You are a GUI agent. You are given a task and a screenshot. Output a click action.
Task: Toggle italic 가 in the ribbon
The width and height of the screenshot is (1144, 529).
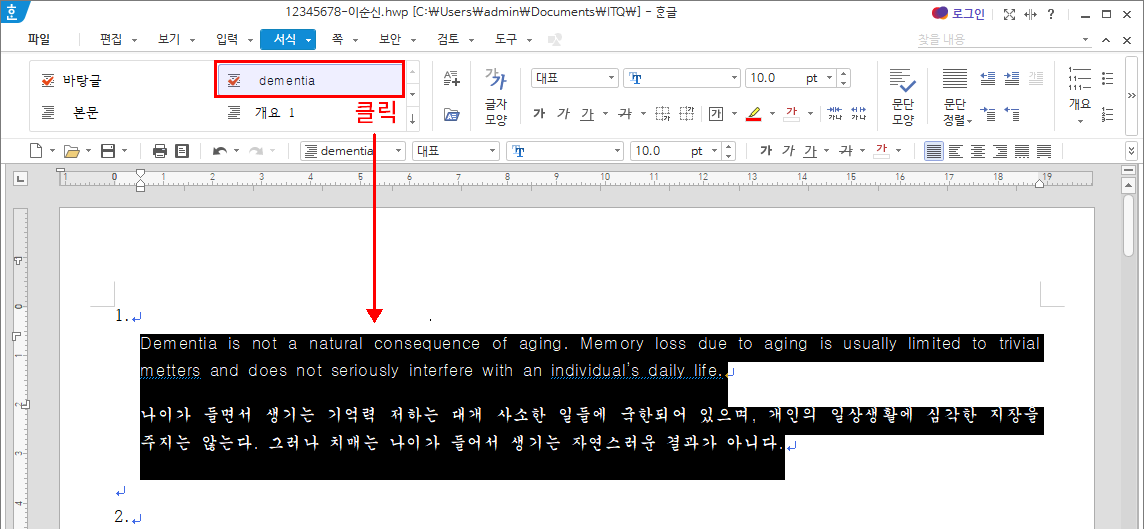pyautogui.click(x=563, y=113)
